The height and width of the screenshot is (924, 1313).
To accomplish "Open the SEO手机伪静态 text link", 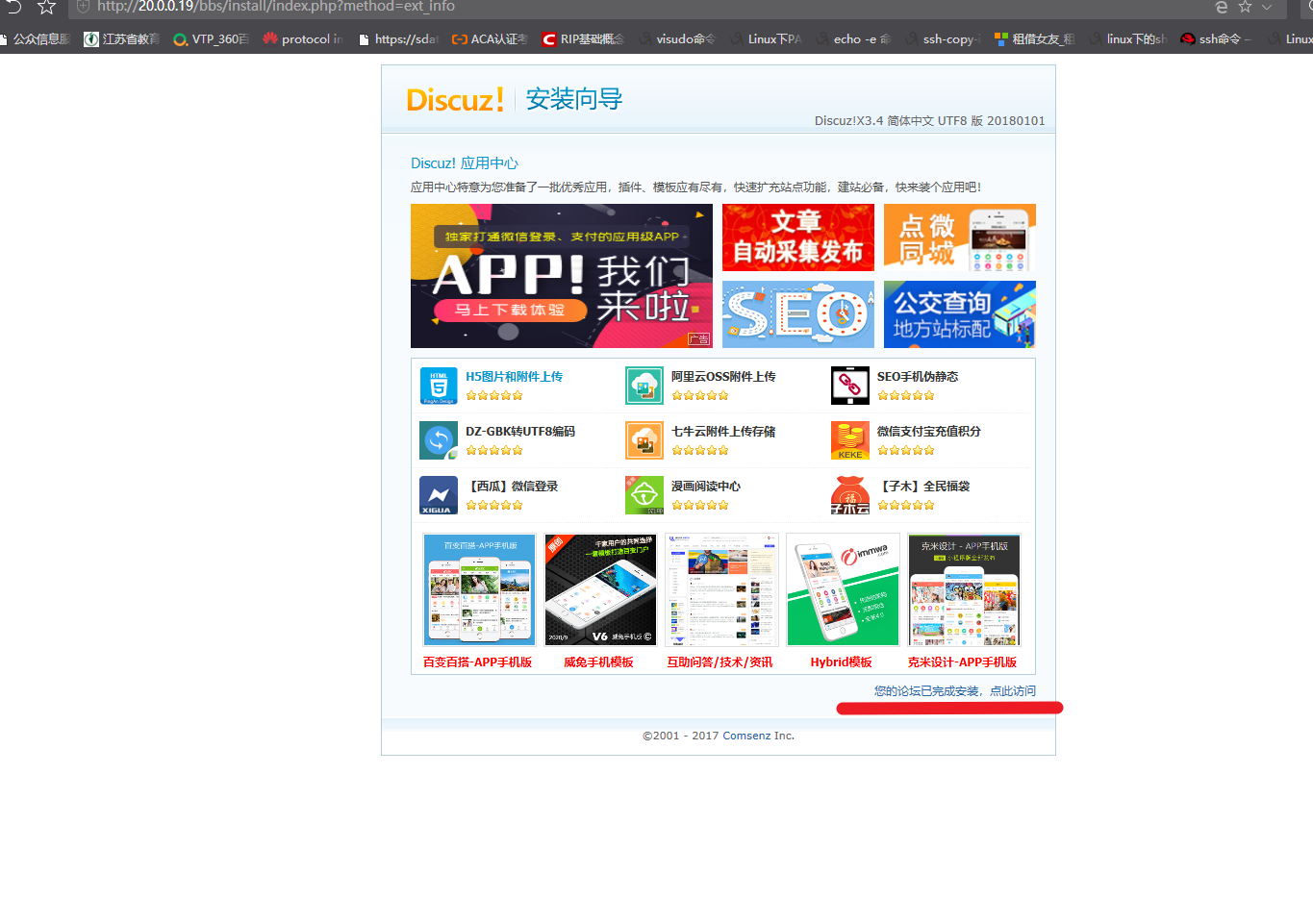I will [x=918, y=377].
